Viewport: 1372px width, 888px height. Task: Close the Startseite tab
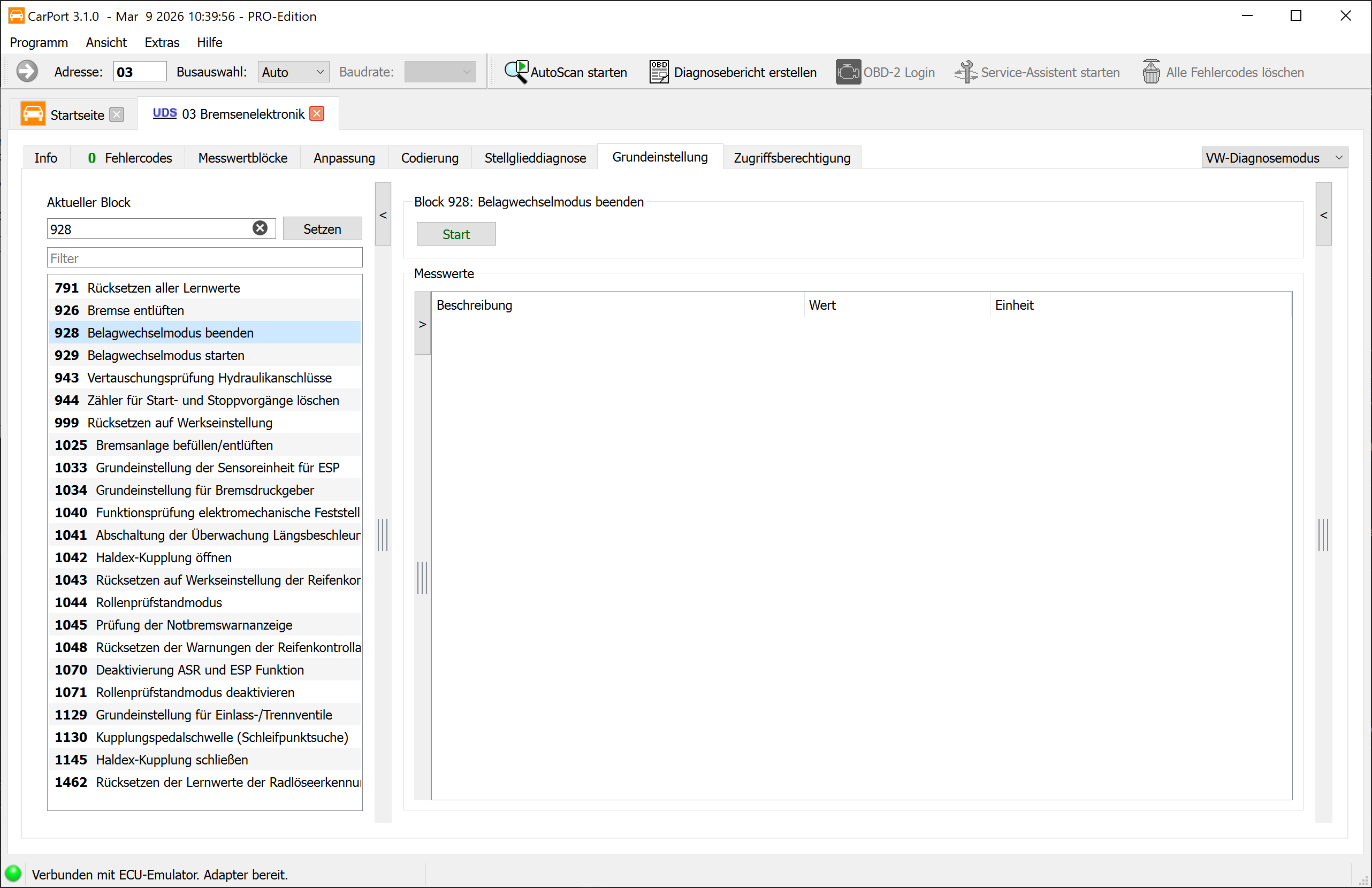click(117, 114)
